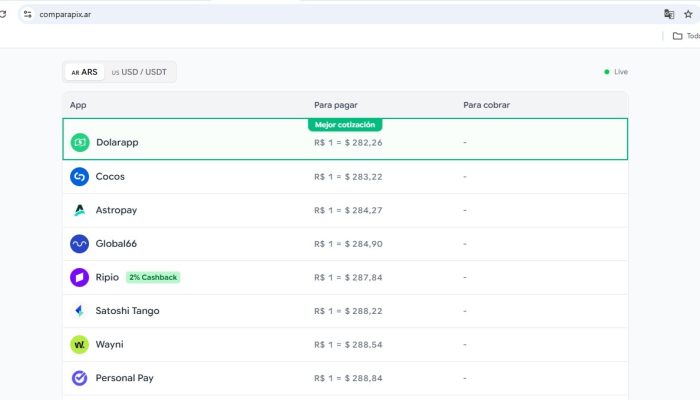The width and height of the screenshot is (700, 400).
Task: Click the Cocos logo icon
Action: (79, 177)
